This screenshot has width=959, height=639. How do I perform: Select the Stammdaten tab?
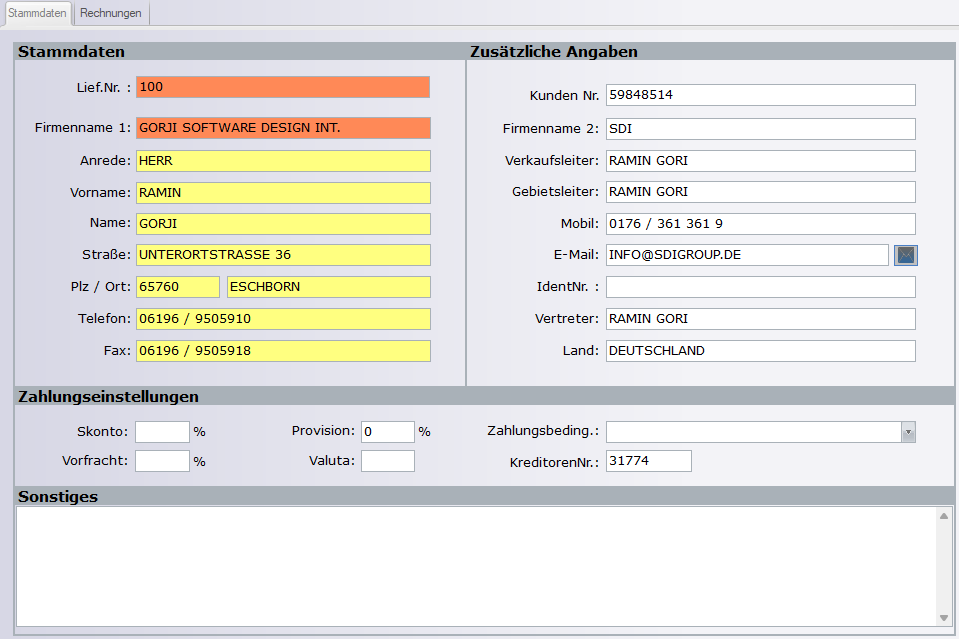[37, 13]
